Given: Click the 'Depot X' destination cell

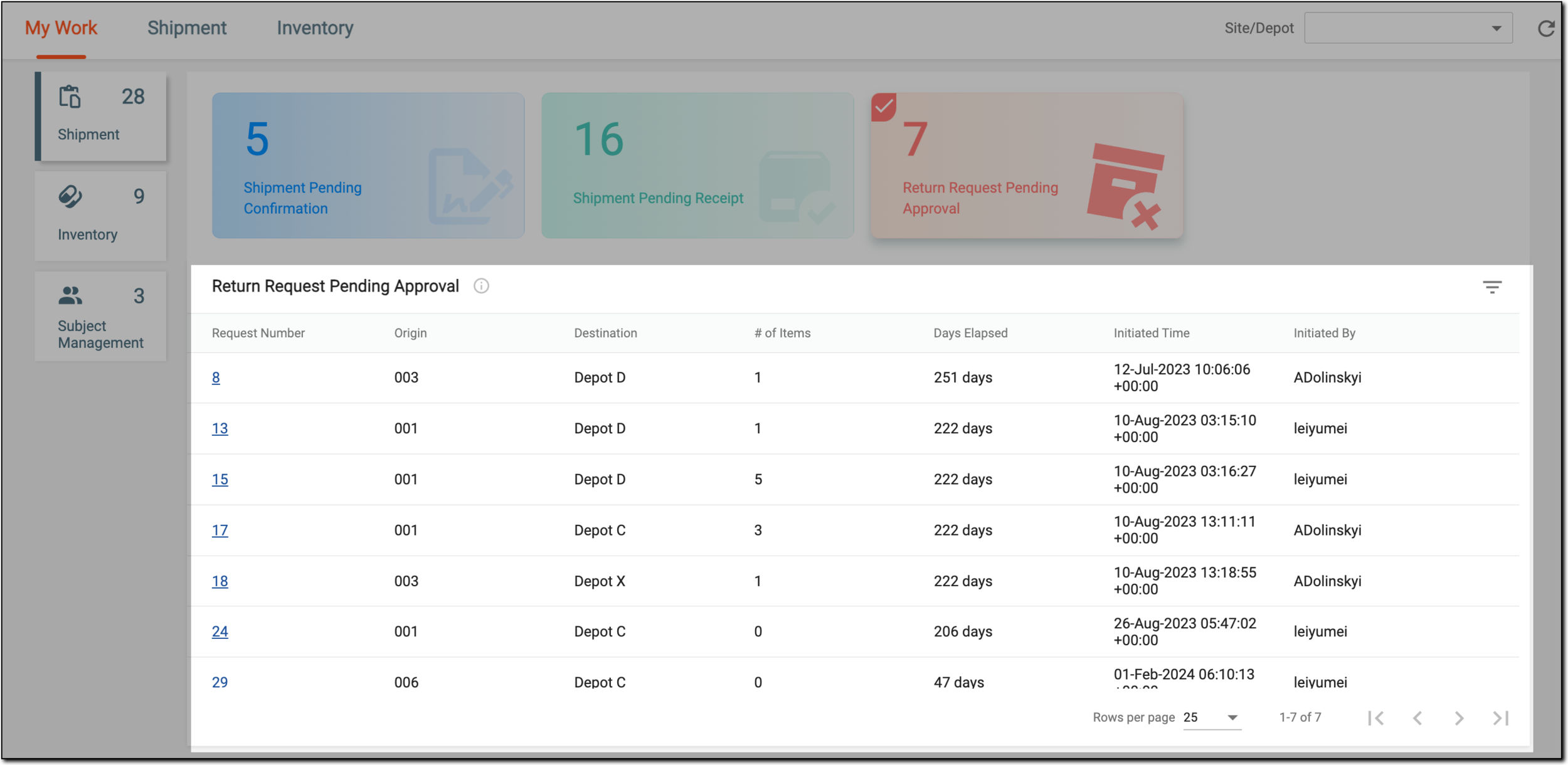Looking at the screenshot, I should (600, 581).
